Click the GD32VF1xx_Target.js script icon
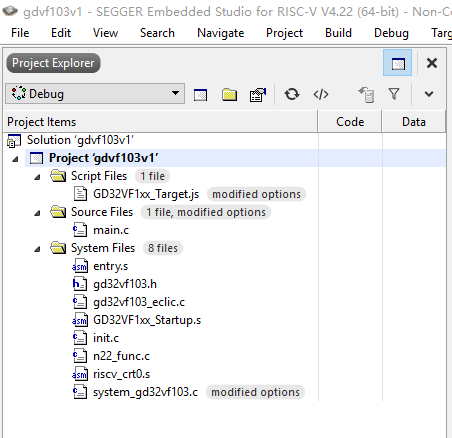452x438 pixels. 80,194
